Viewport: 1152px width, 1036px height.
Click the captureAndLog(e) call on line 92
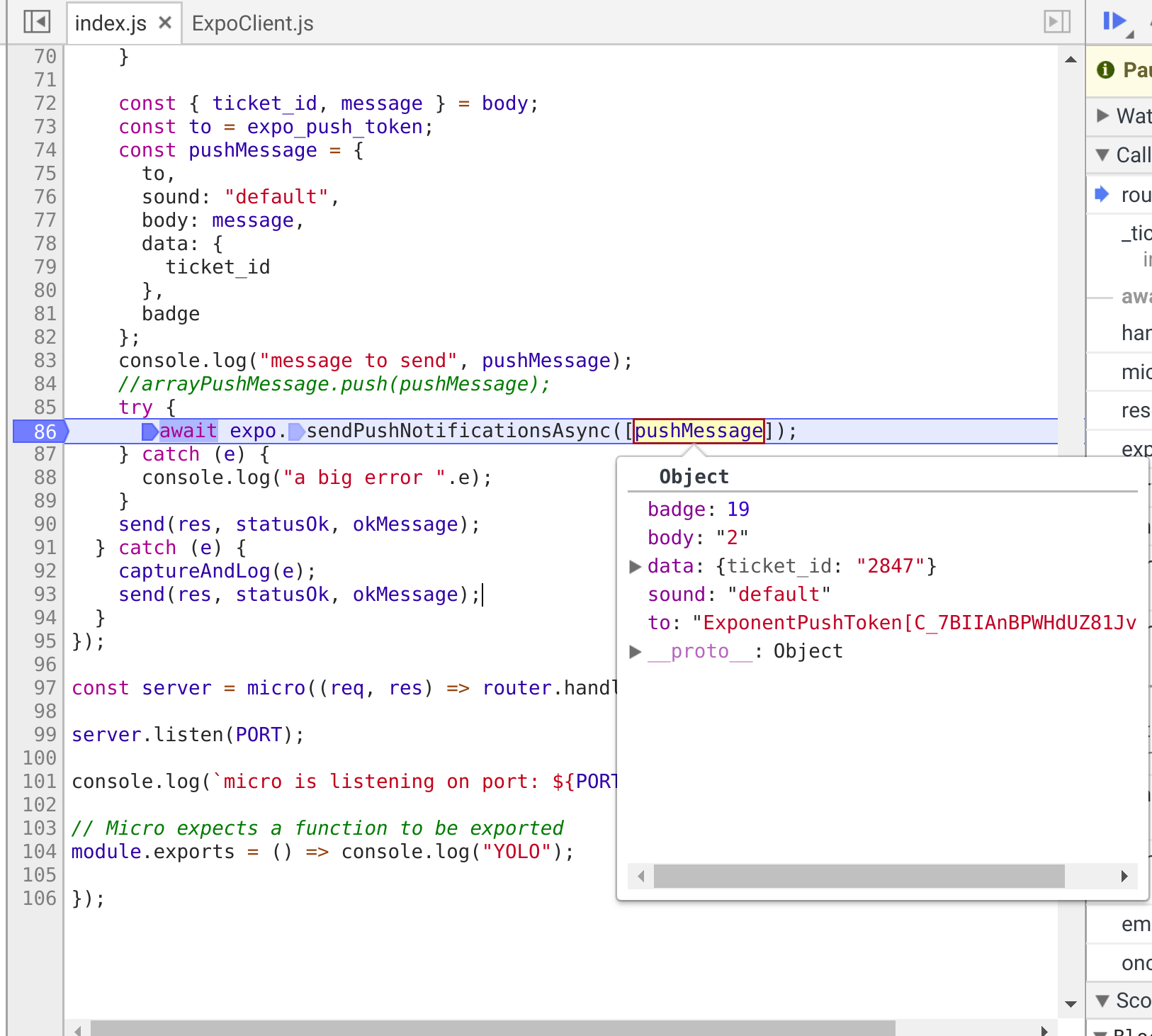point(217,571)
